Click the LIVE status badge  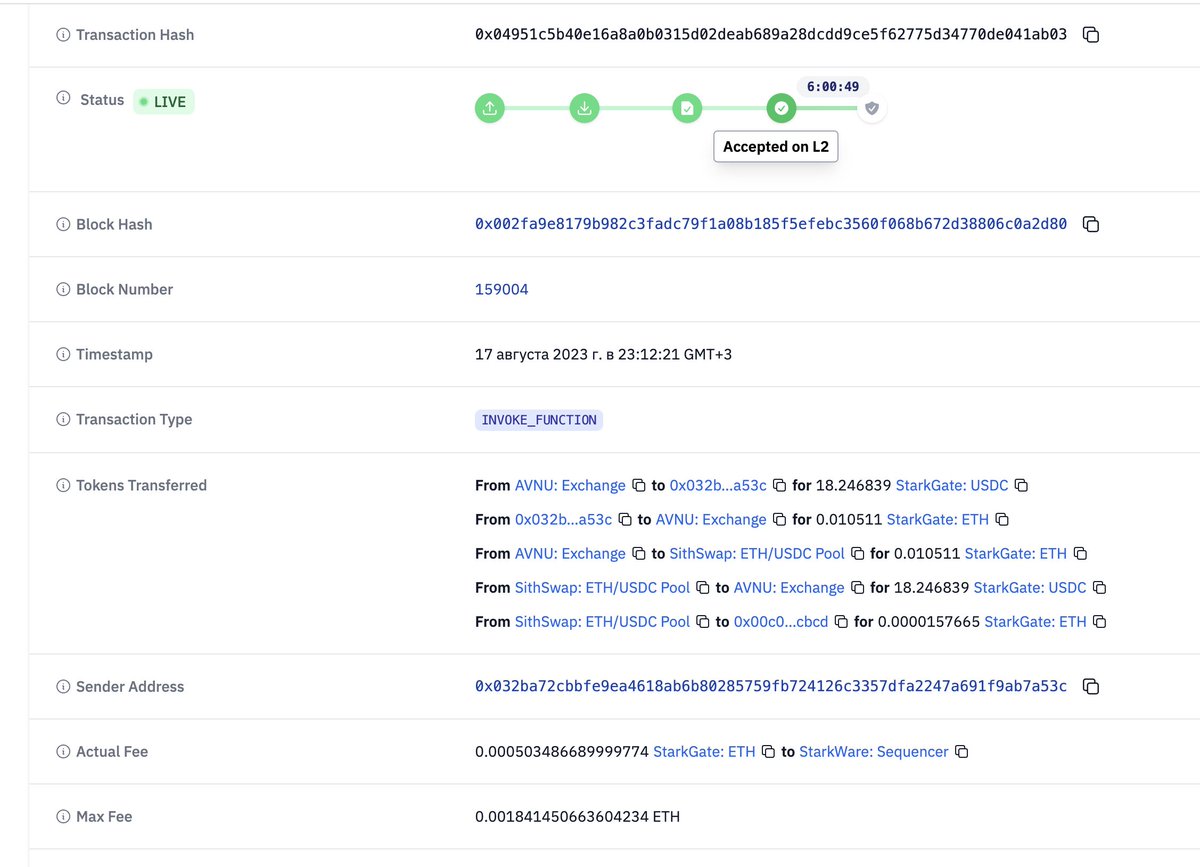[164, 101]
